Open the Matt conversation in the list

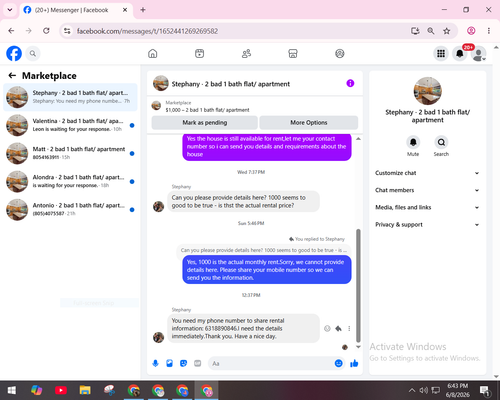(x=70, y=153)
